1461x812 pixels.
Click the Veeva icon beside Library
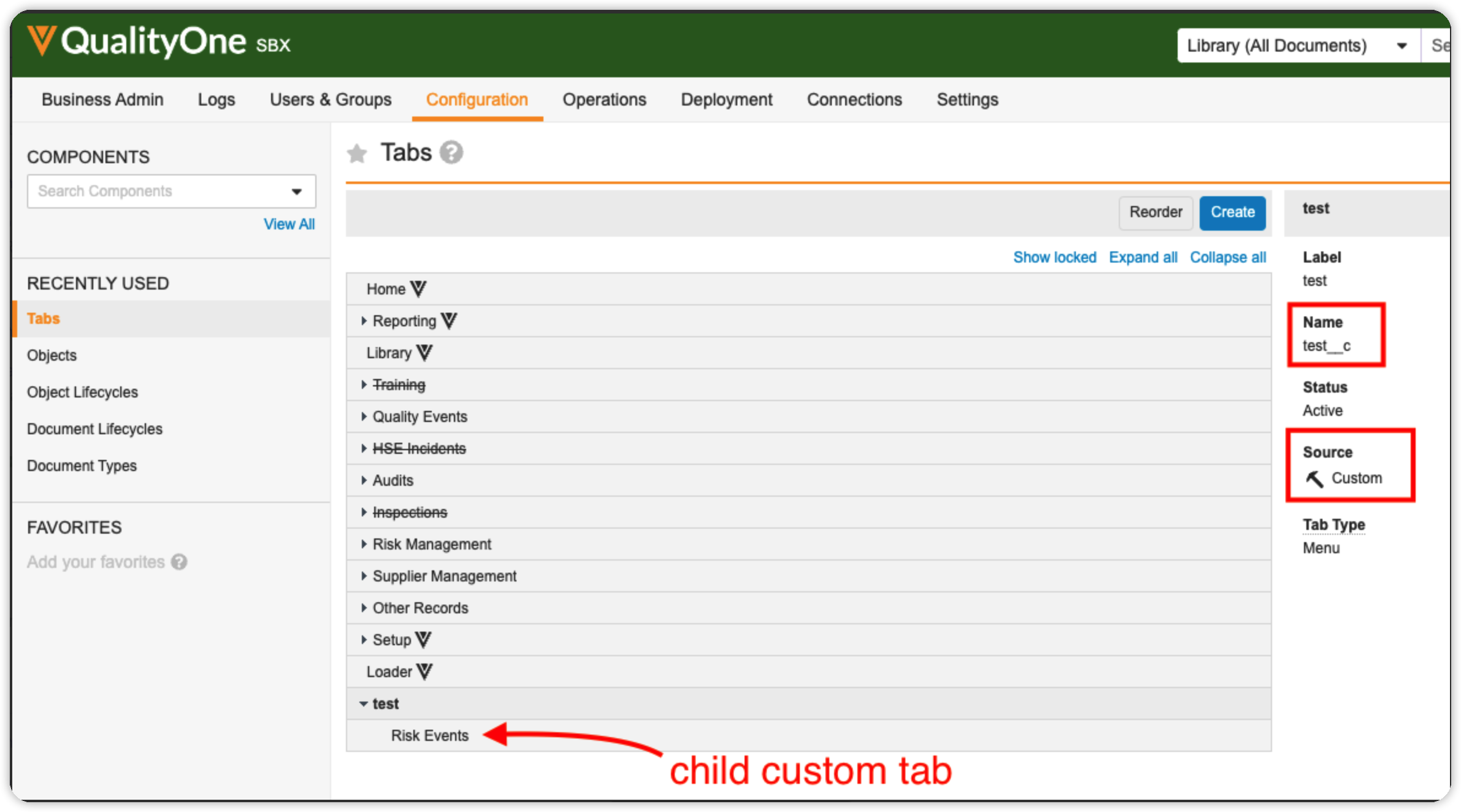tap(424, 353)
